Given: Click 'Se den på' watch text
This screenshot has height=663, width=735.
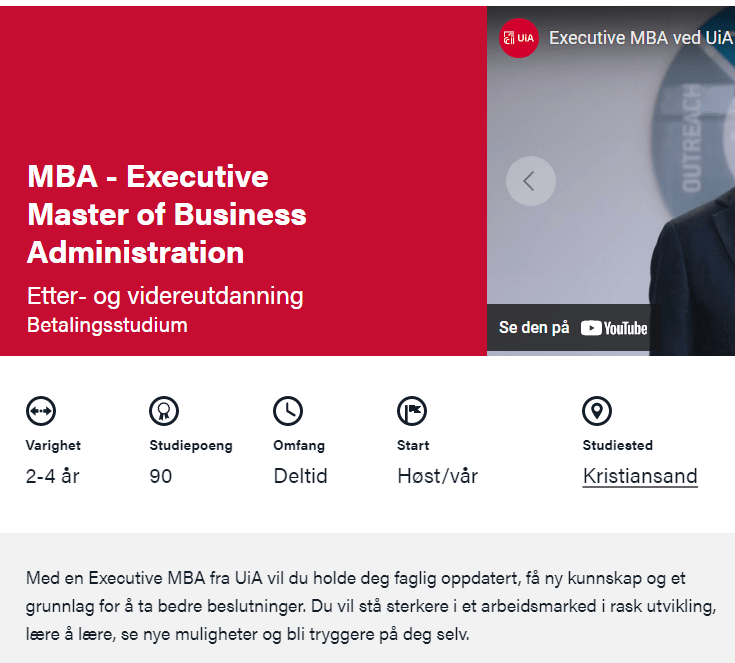Looking at the screenshot, I should (534, 328).
